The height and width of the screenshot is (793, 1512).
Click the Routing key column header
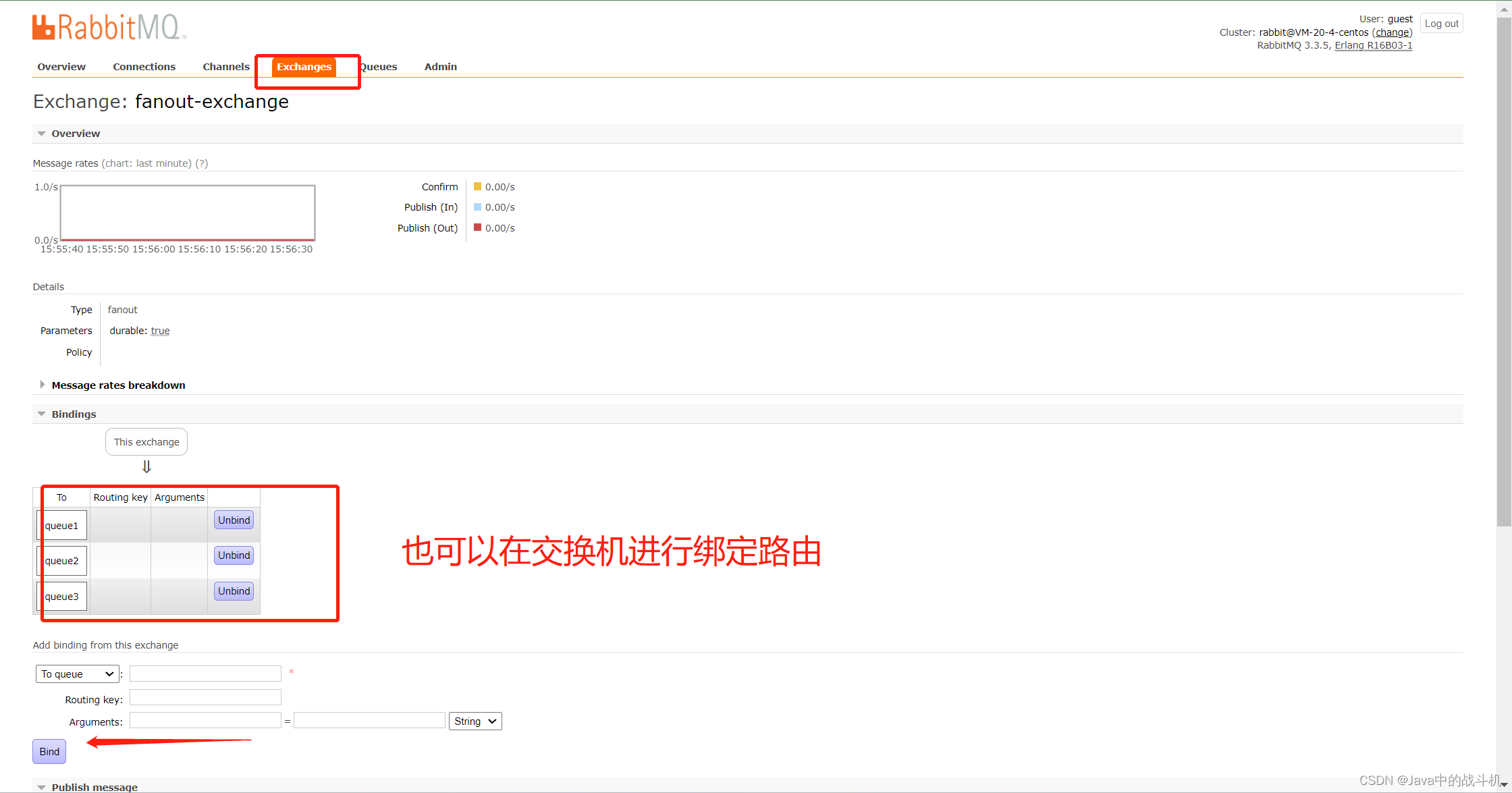point(120,497)
